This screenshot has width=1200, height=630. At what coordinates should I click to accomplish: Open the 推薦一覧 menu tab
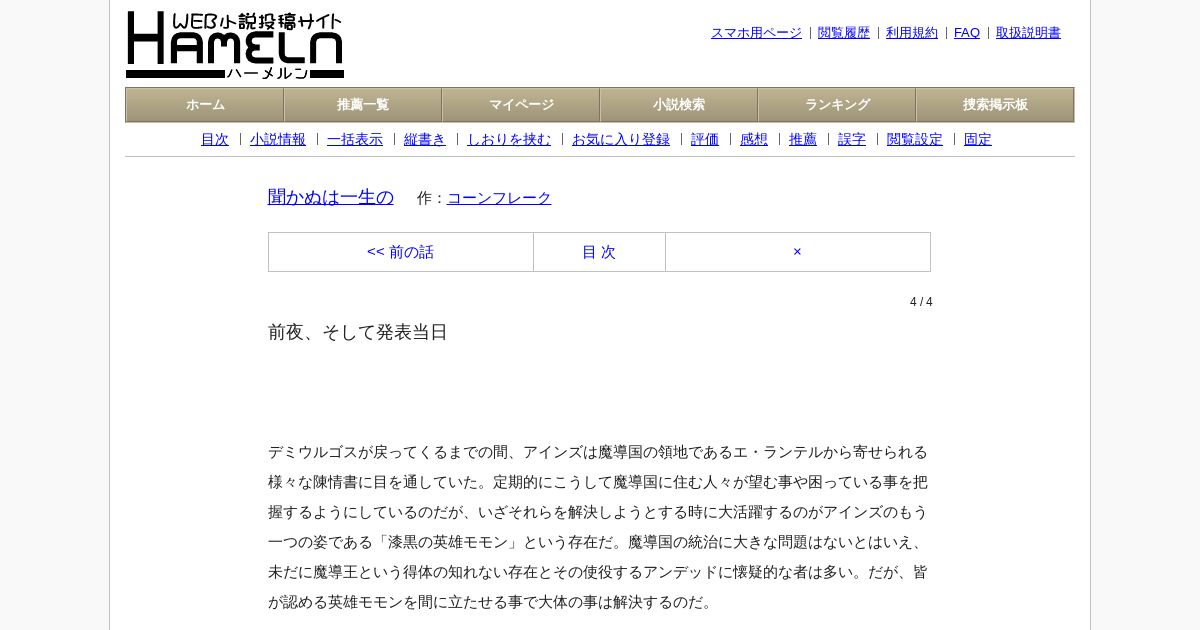click(363, 105)
